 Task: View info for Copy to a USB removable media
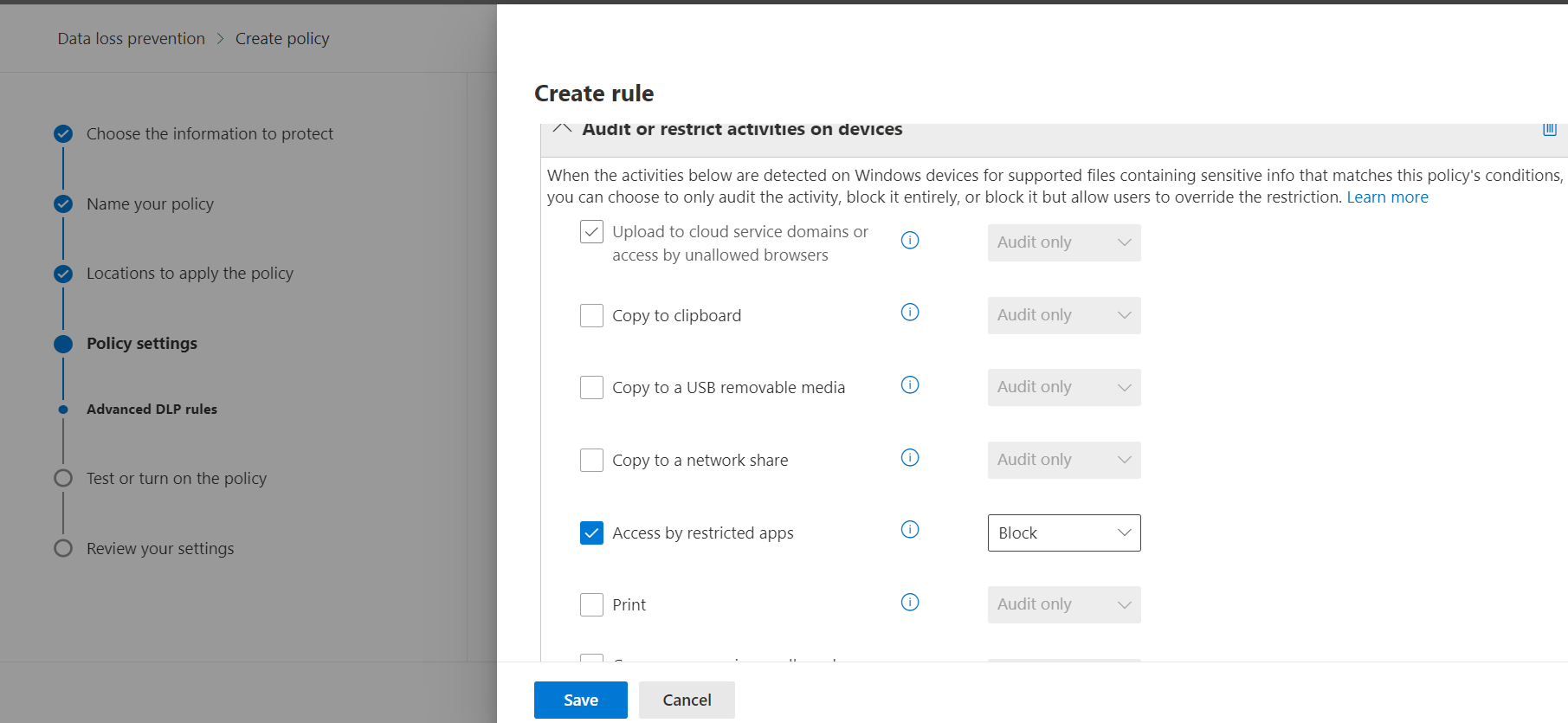(x=910, y=385)
